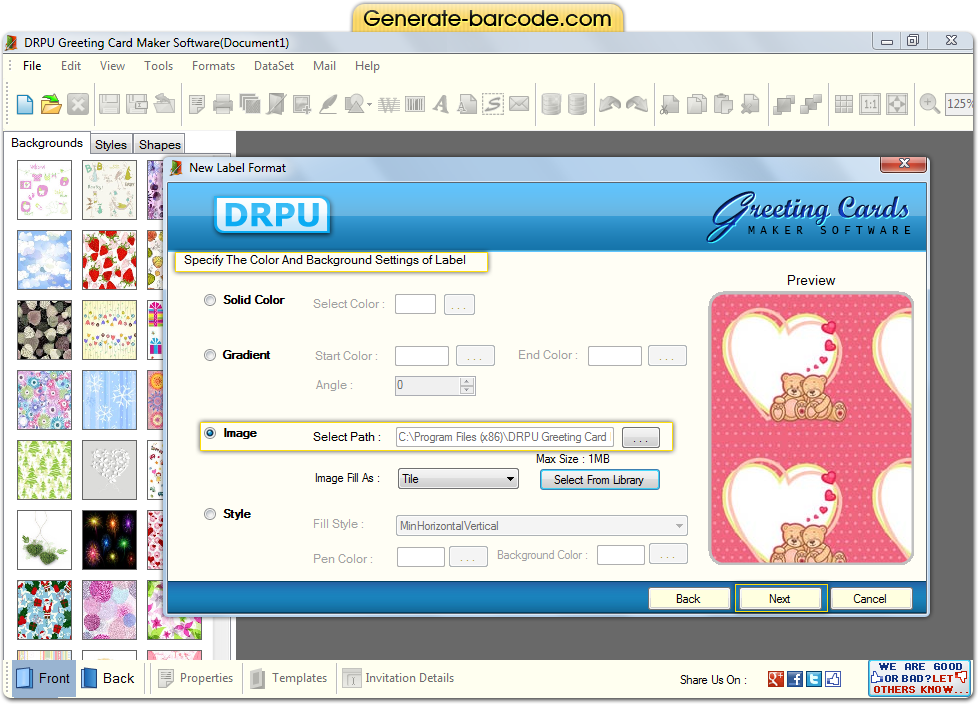Click the New document icon in toolbar

point(24,104)
